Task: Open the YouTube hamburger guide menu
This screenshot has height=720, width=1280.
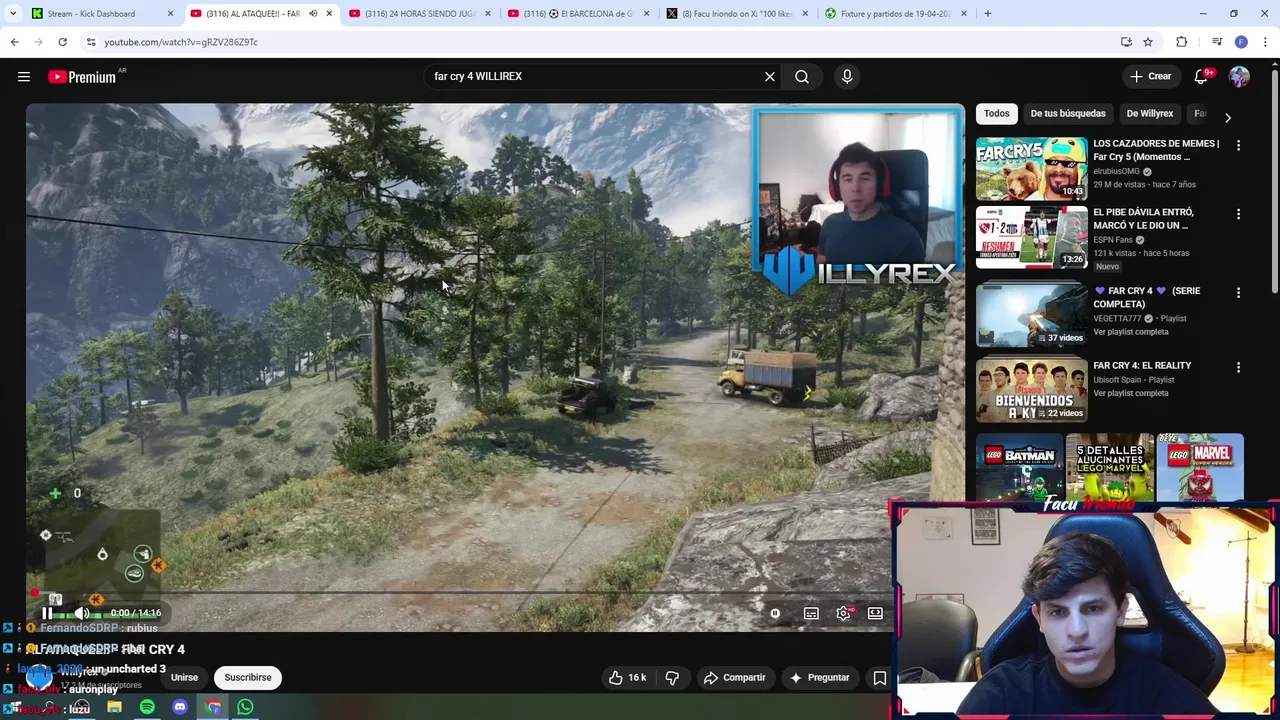Action: pos(24,77)
